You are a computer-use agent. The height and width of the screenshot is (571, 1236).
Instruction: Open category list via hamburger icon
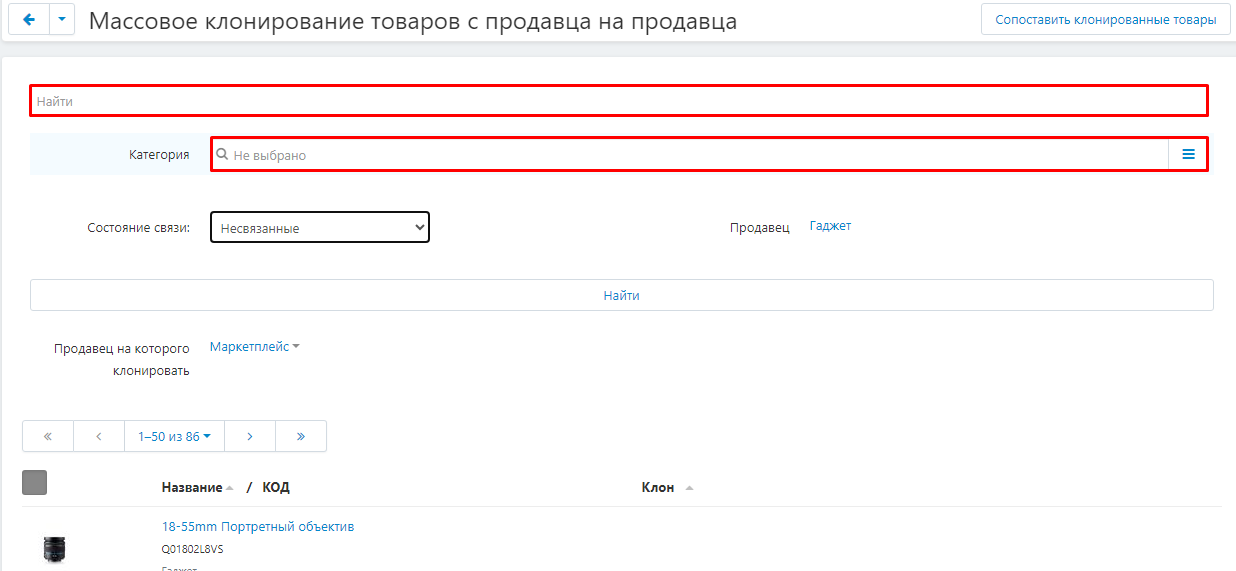[x=1188, y=155]
